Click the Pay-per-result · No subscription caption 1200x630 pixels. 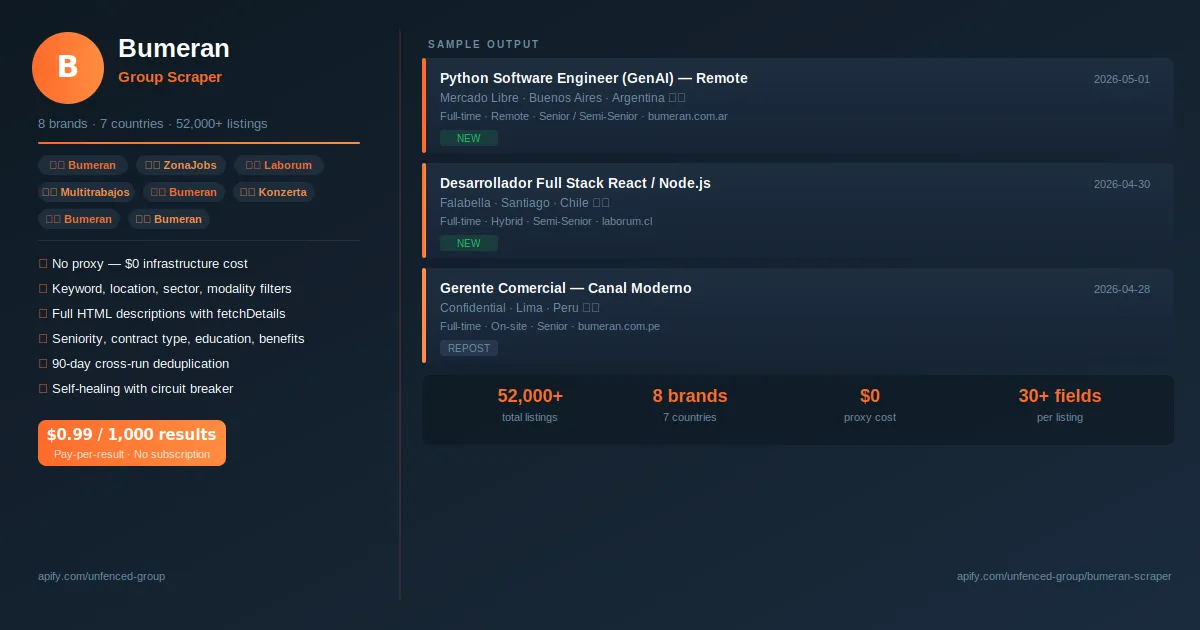tap(132, 454)
